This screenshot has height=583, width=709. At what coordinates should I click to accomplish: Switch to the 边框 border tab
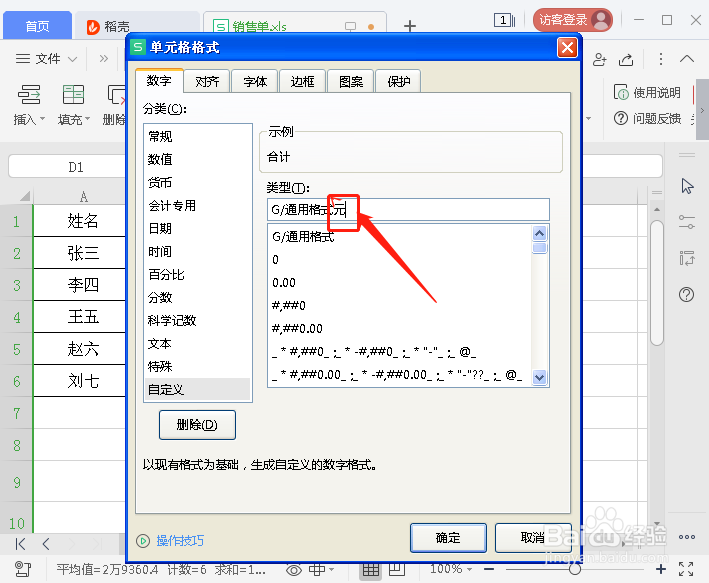(x=302, y=81)
